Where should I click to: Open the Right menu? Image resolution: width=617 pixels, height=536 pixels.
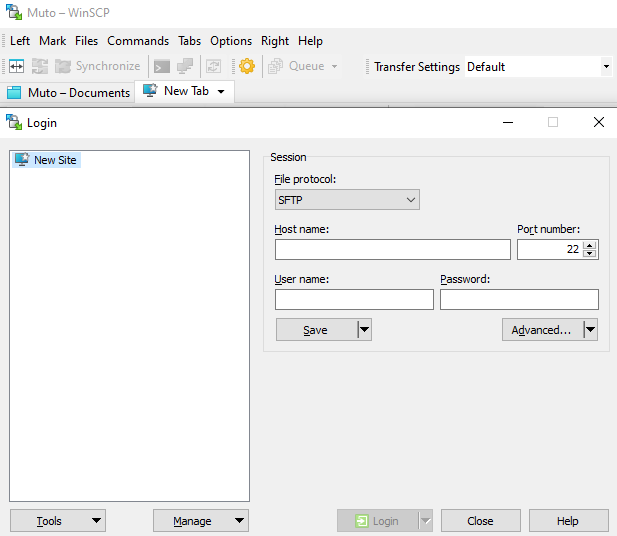pyautogui.click(x=275, y=41)
